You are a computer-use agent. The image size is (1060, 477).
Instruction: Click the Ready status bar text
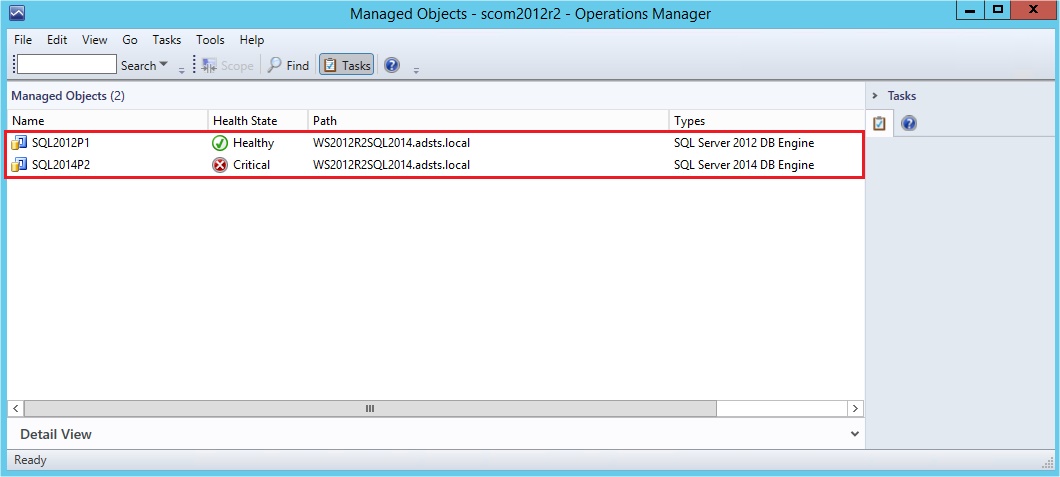tap(30, 460)
